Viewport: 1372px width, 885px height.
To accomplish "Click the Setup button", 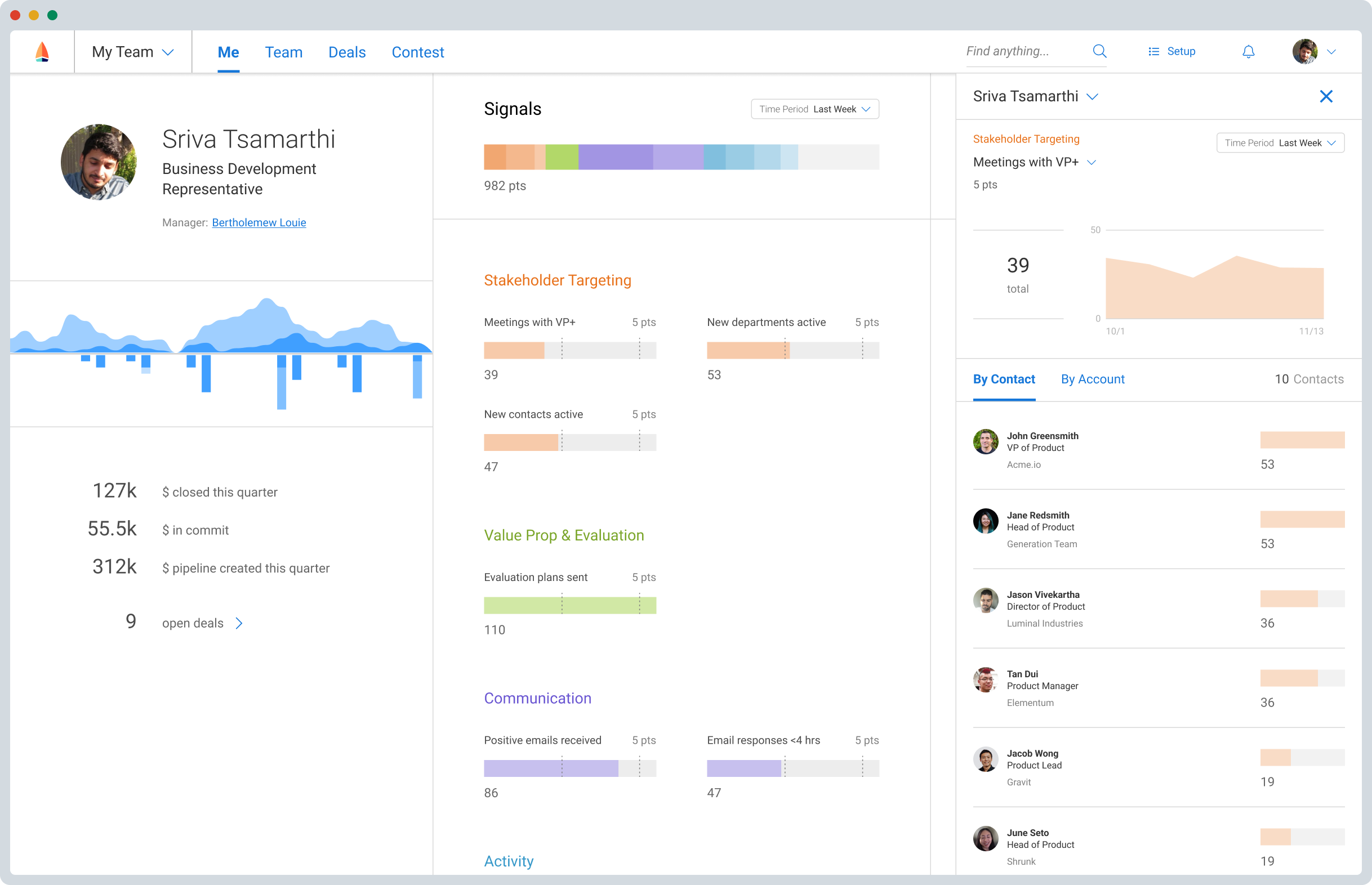I will 1180,52.
